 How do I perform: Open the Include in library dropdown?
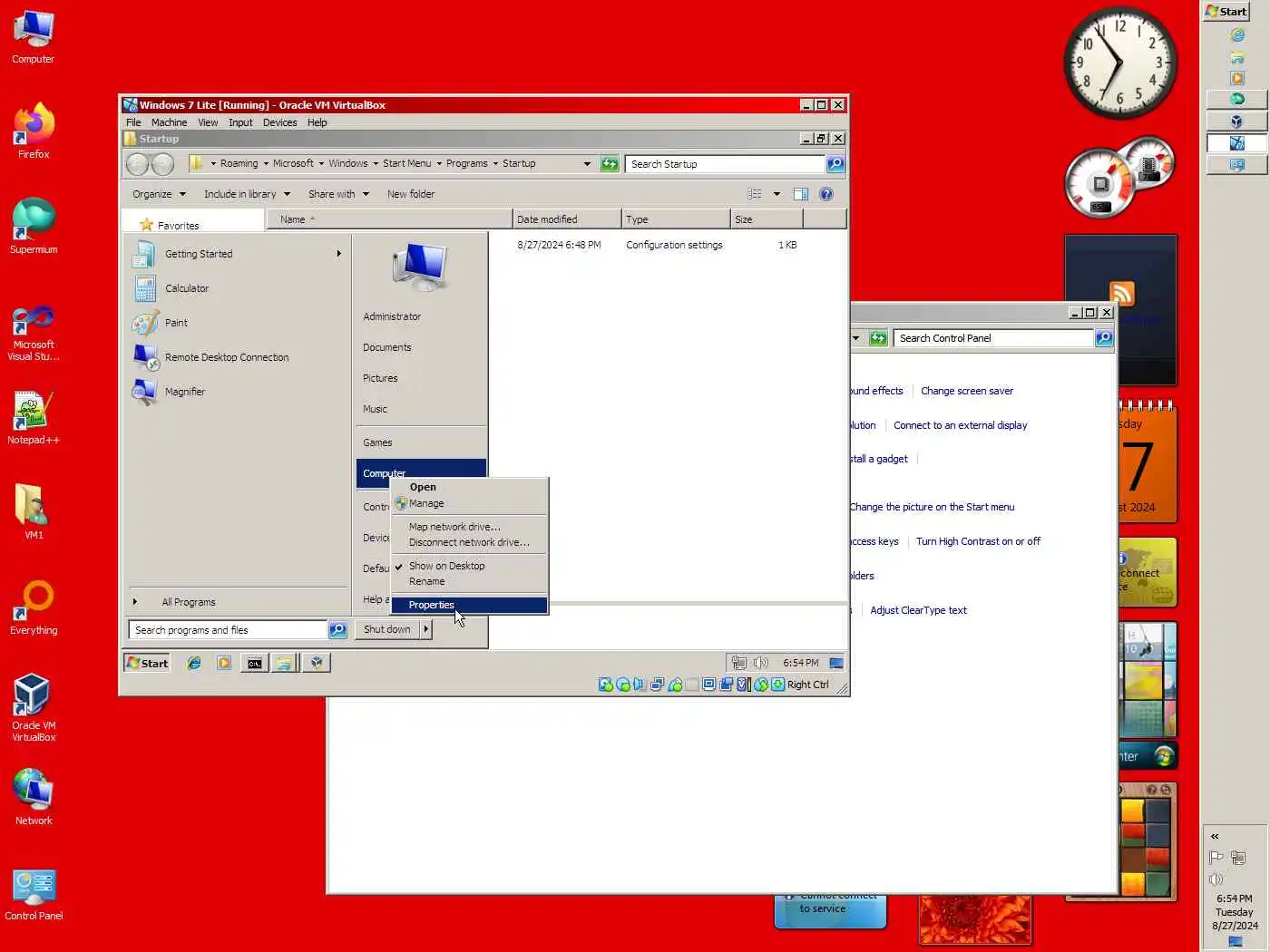point(247,194)
